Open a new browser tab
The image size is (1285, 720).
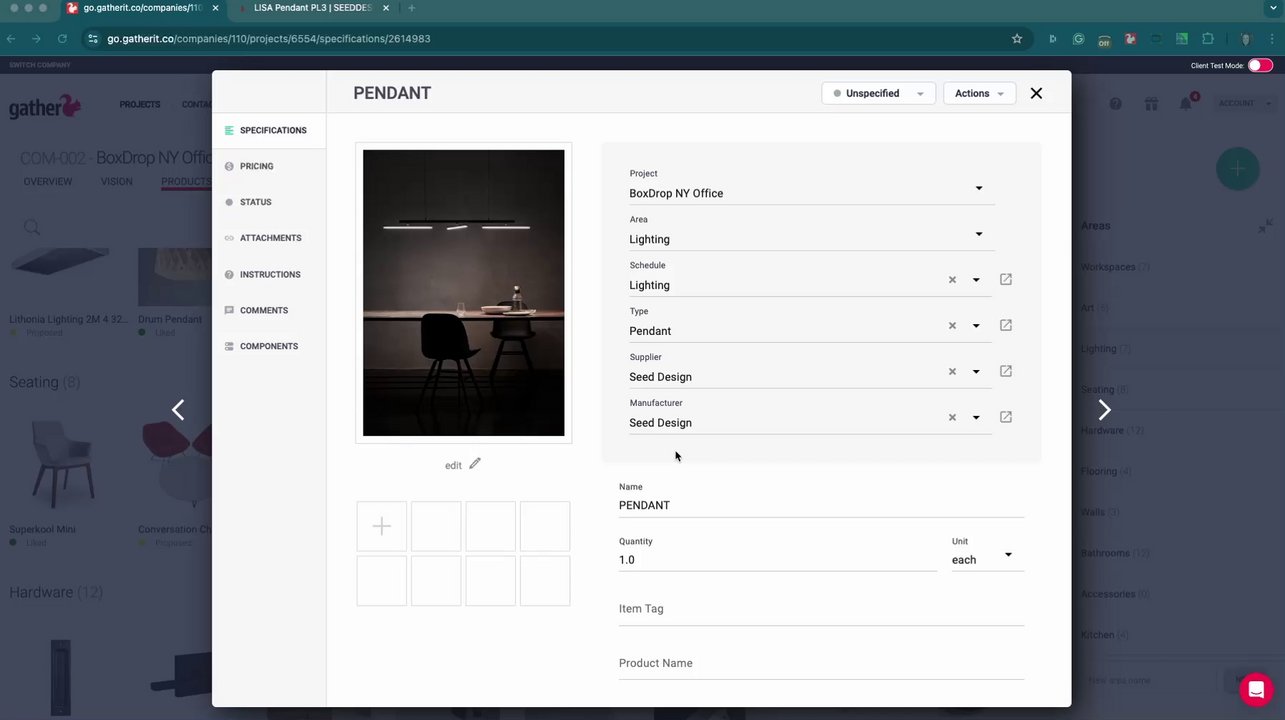[411, 8]
